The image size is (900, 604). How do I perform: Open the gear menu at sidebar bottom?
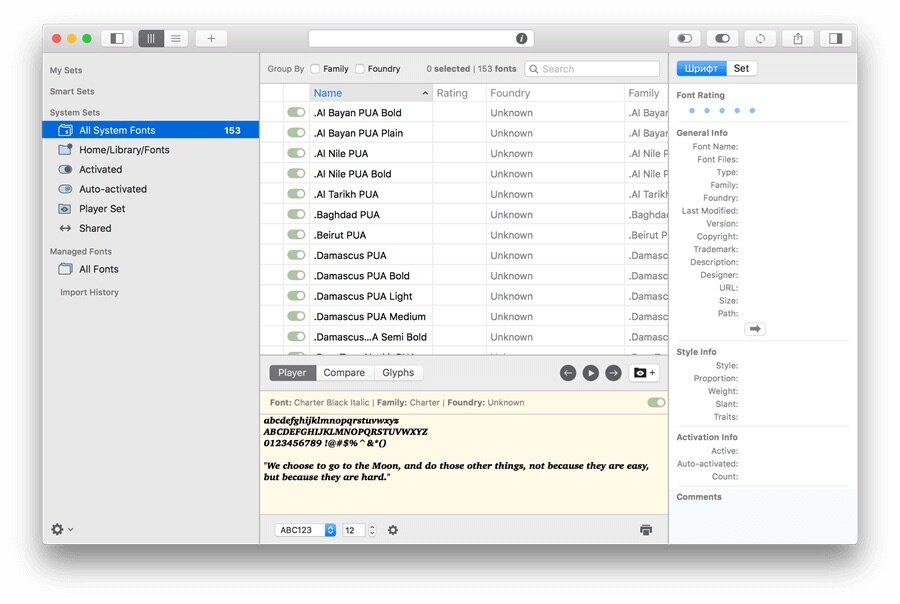point(61,529)
